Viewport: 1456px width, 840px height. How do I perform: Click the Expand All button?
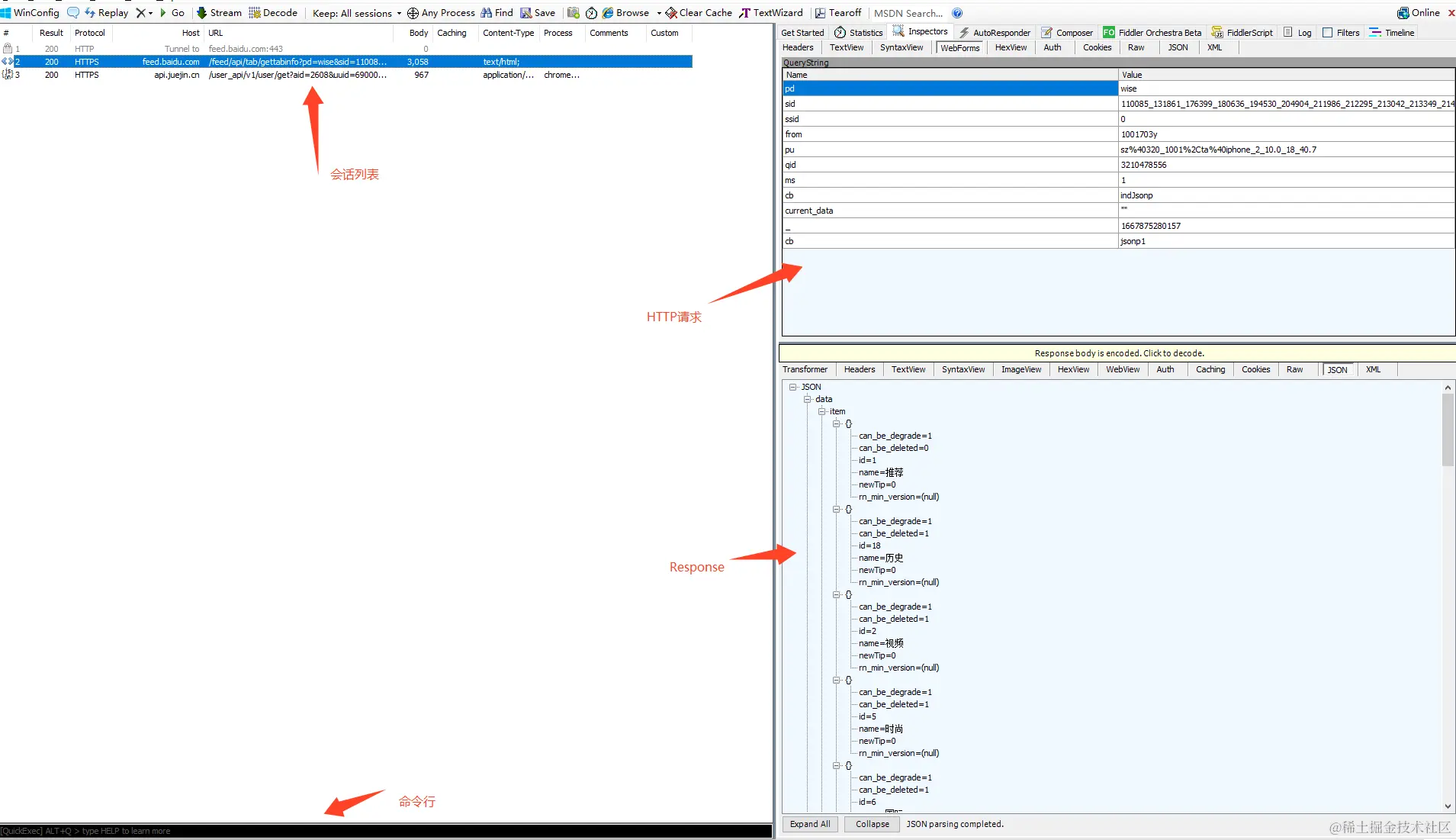coord(810,824)
